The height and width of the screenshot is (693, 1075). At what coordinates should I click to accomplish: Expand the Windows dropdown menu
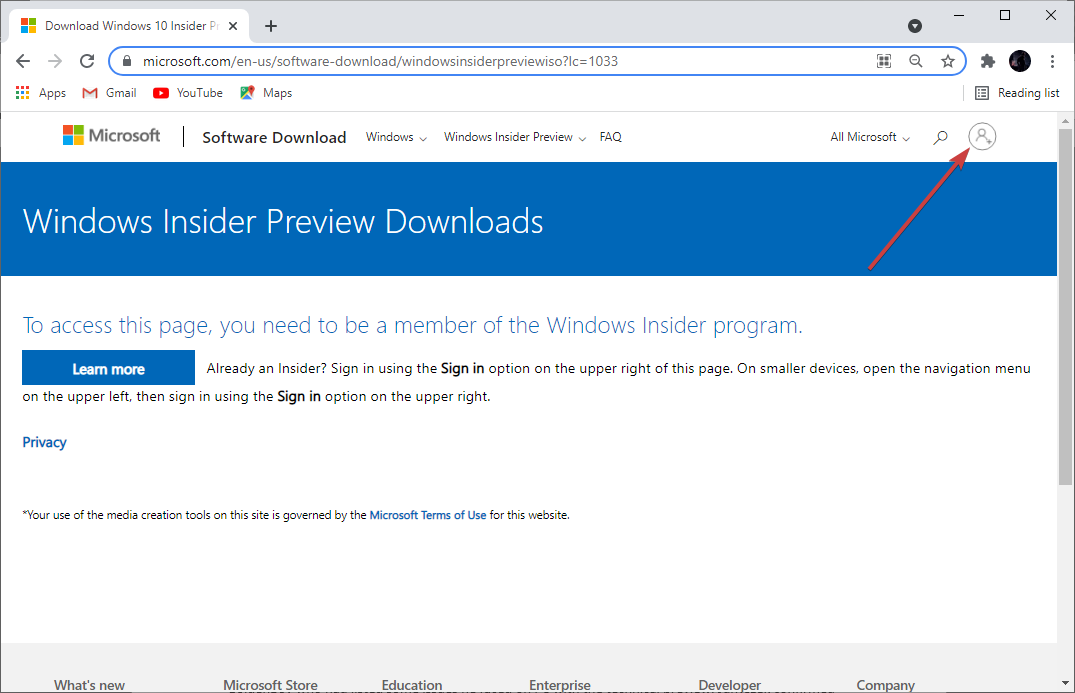[x=396, y=137]
